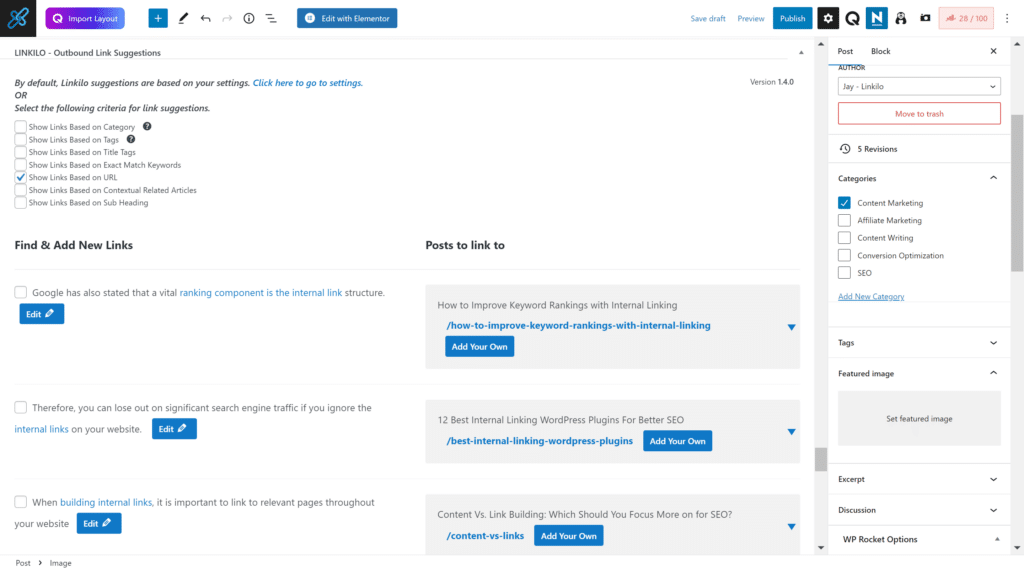Collapse the Linkilo Outbound Link Suggestions metabox
The image size is (1024, 570).
point(801,52)
